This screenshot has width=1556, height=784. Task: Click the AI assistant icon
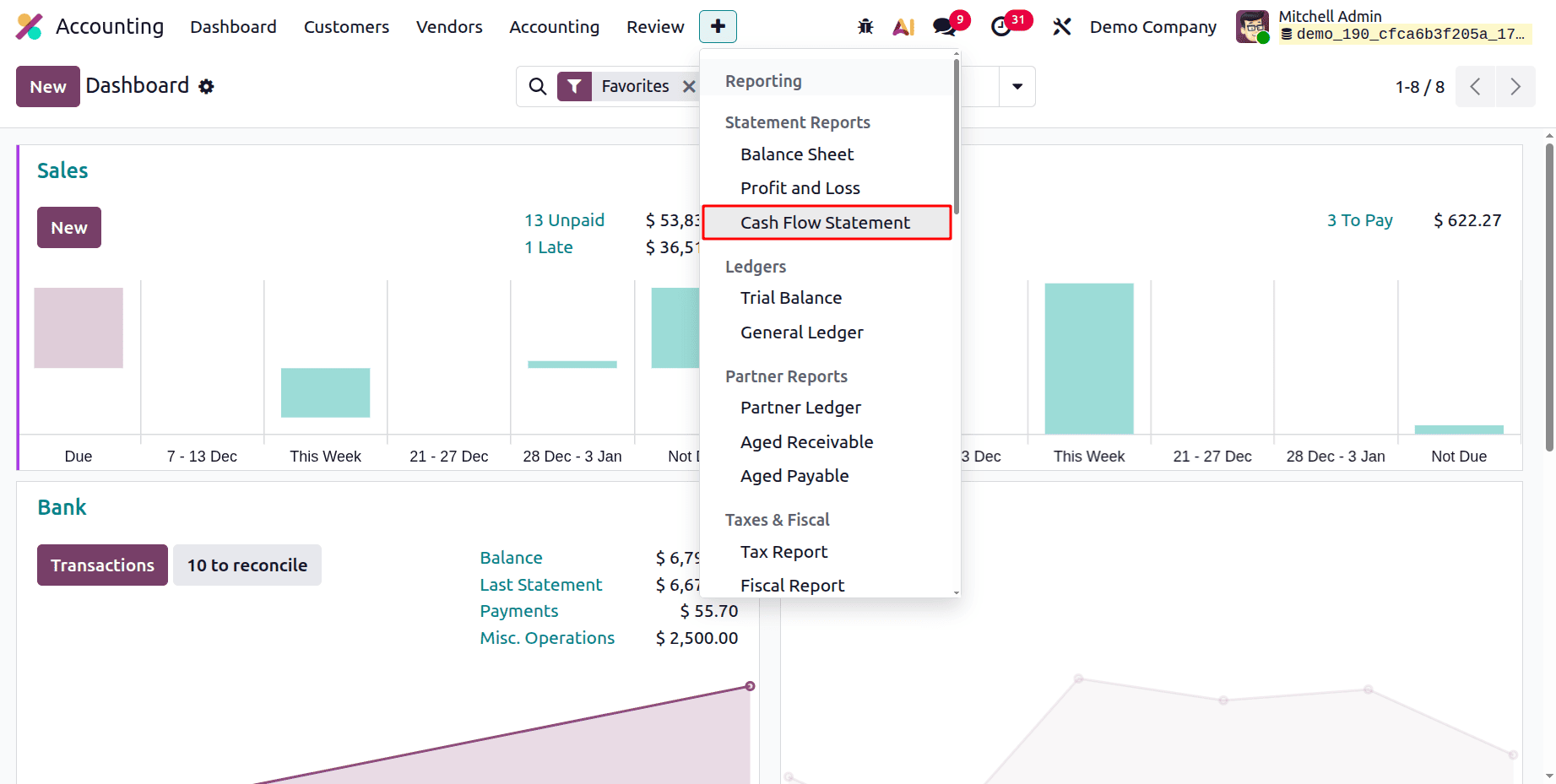click(x=903, y=26)
